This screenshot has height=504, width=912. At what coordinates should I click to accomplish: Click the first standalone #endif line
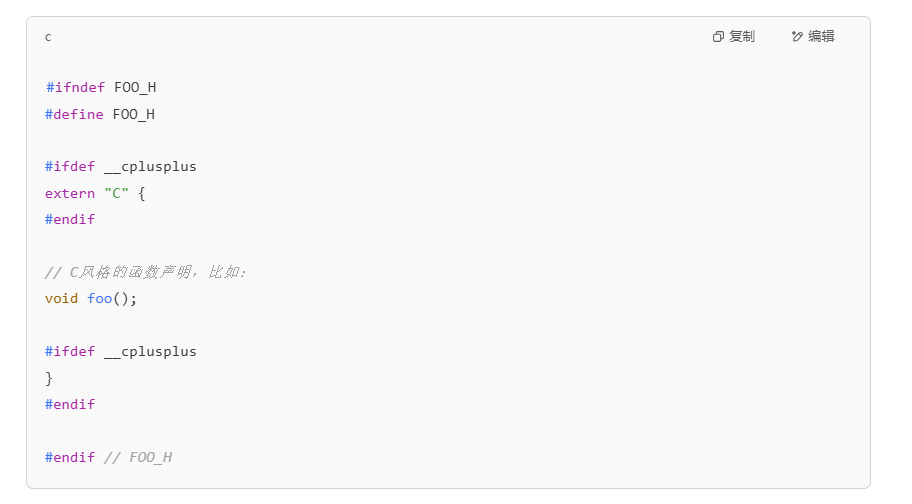[x=70, y=219]
